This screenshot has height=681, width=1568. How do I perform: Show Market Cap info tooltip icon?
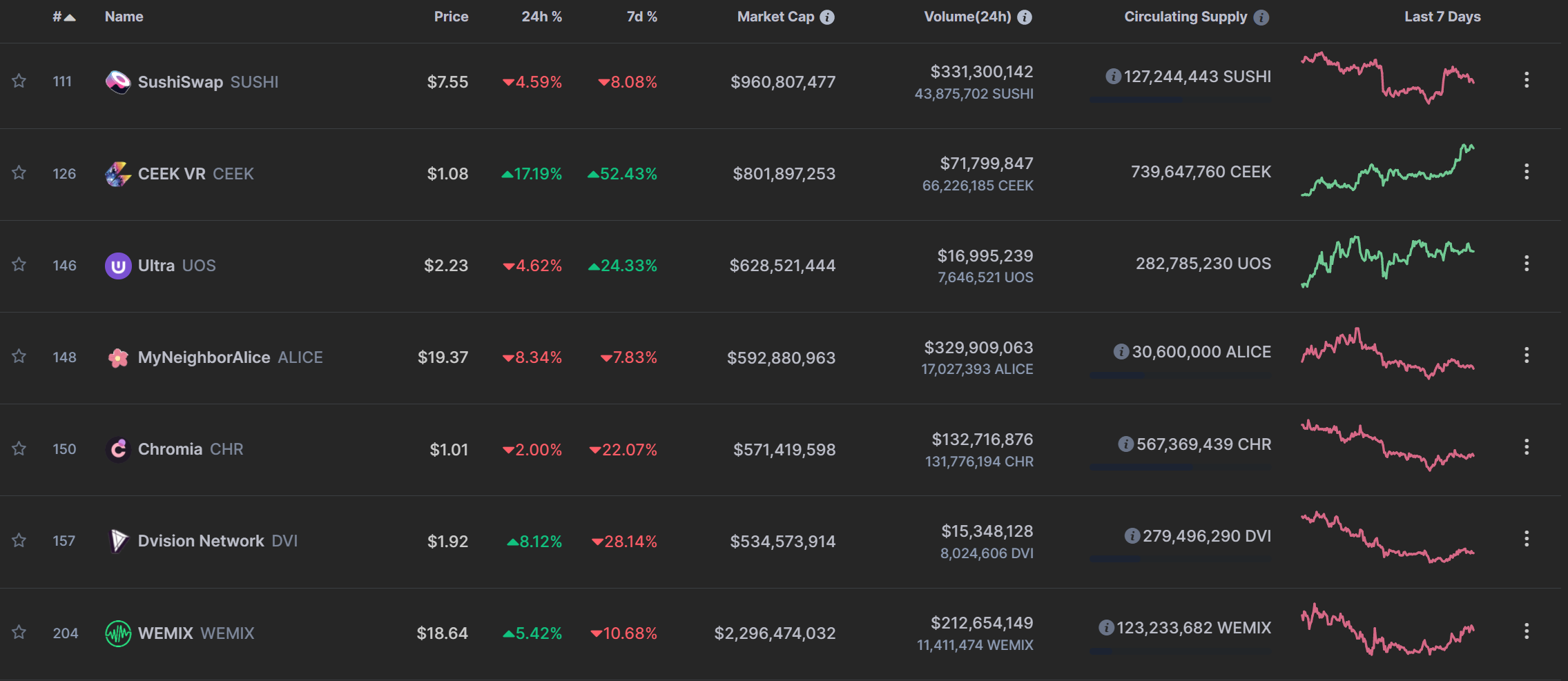point(827,17)
